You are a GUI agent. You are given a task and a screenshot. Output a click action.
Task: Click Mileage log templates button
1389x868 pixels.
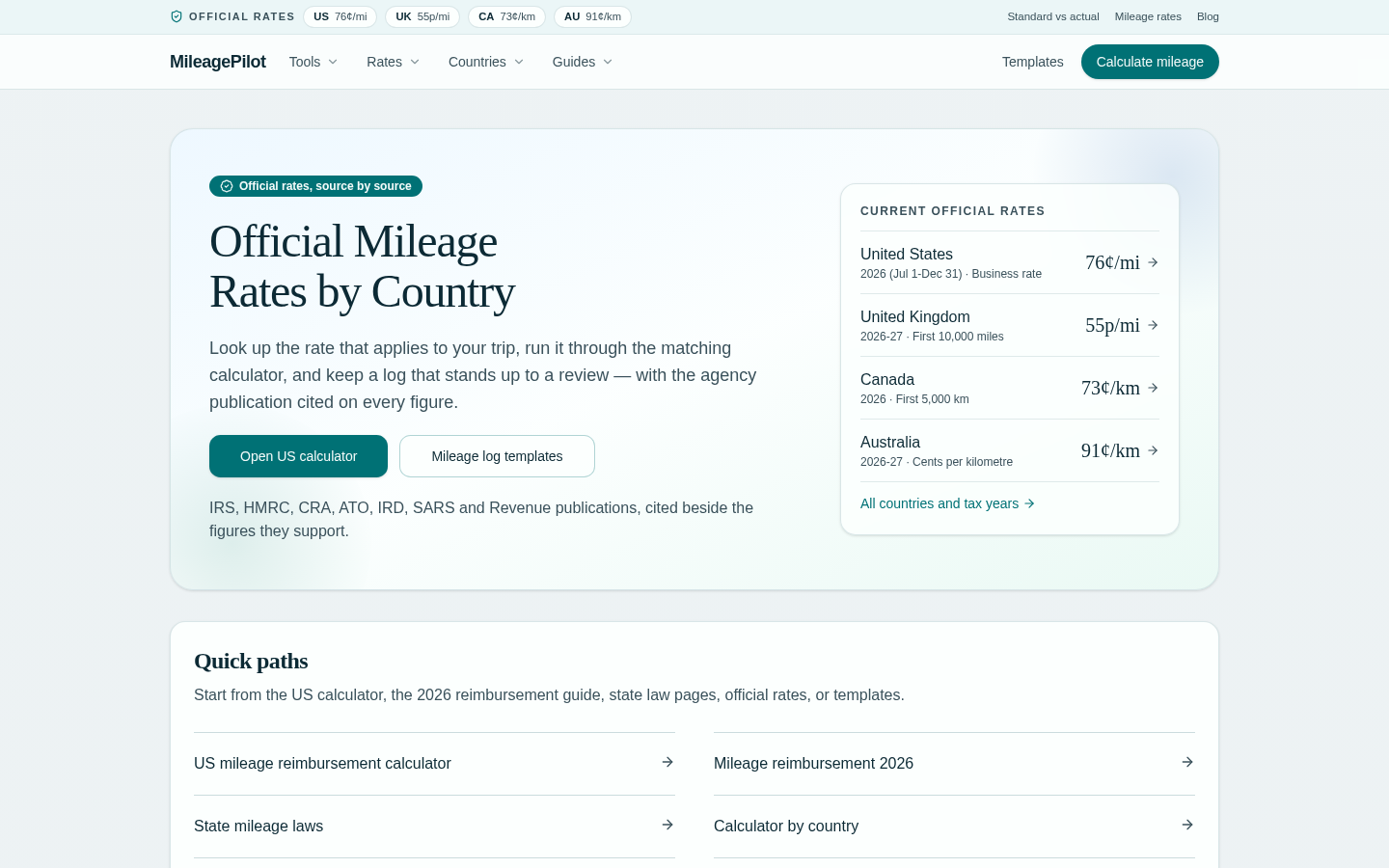pyautogui.click(x=497, y=456)
